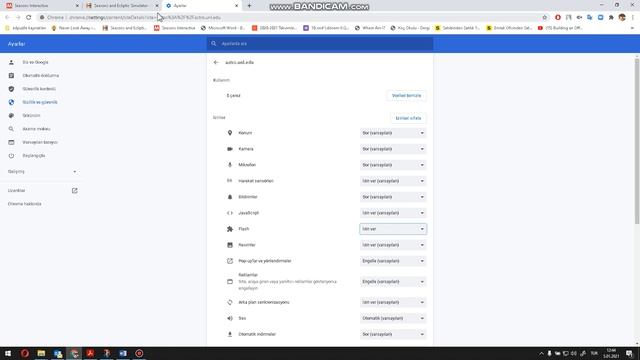Open the Seasons Interactive bookmark in the bookmarks bar
The image size is (640, 360).
tap(175, 28)
